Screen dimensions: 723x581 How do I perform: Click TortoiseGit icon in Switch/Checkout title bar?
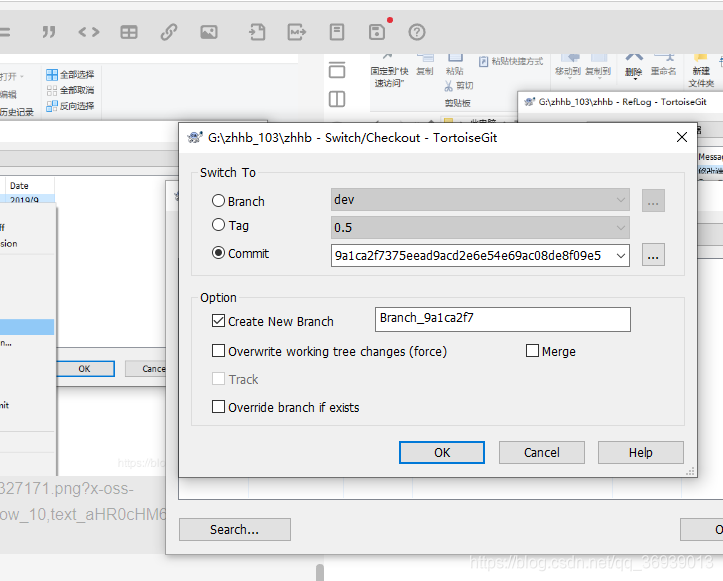click(x=195, y=137)
